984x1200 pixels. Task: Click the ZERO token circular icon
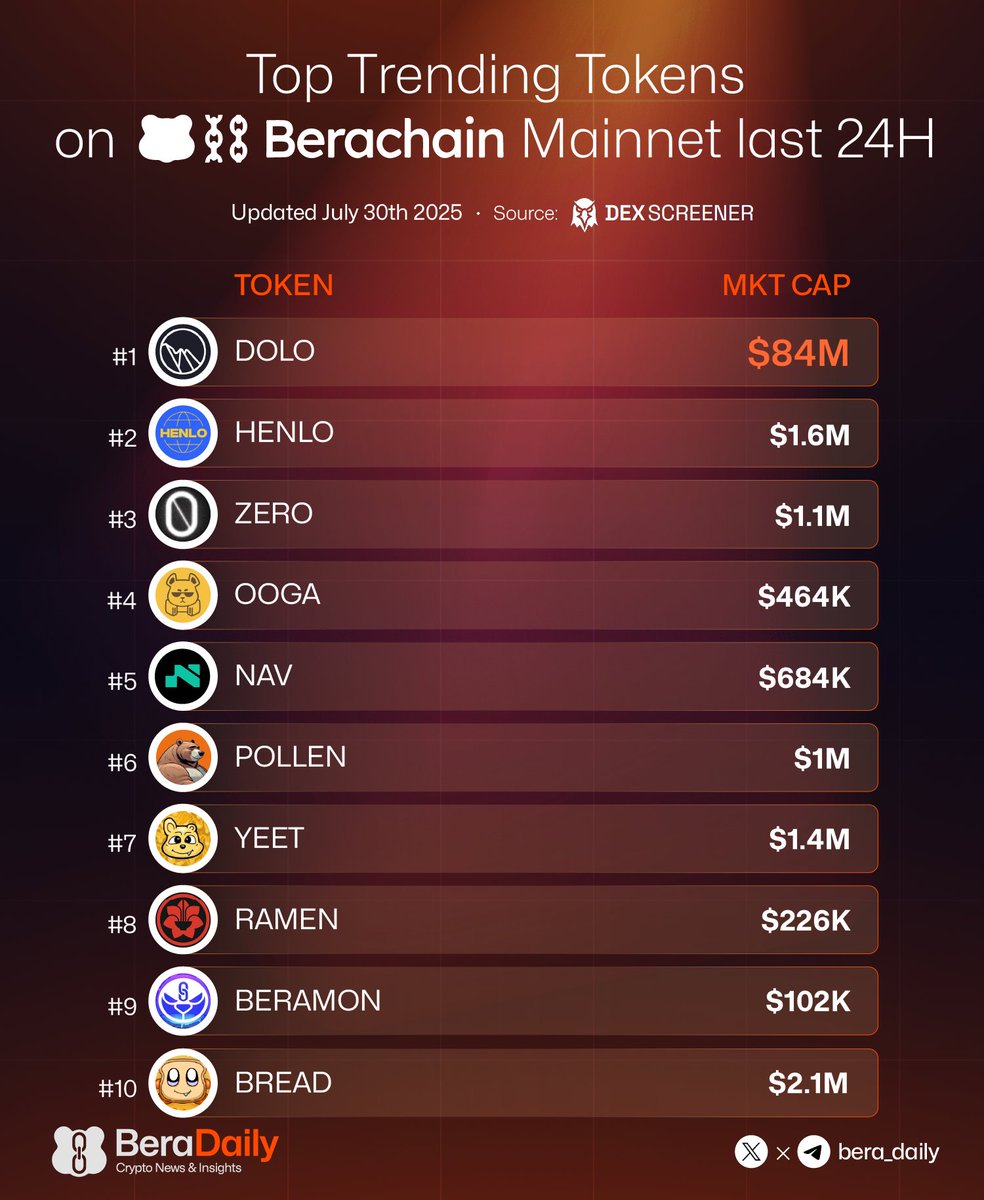pyautogui.click(x=183, y=514)
